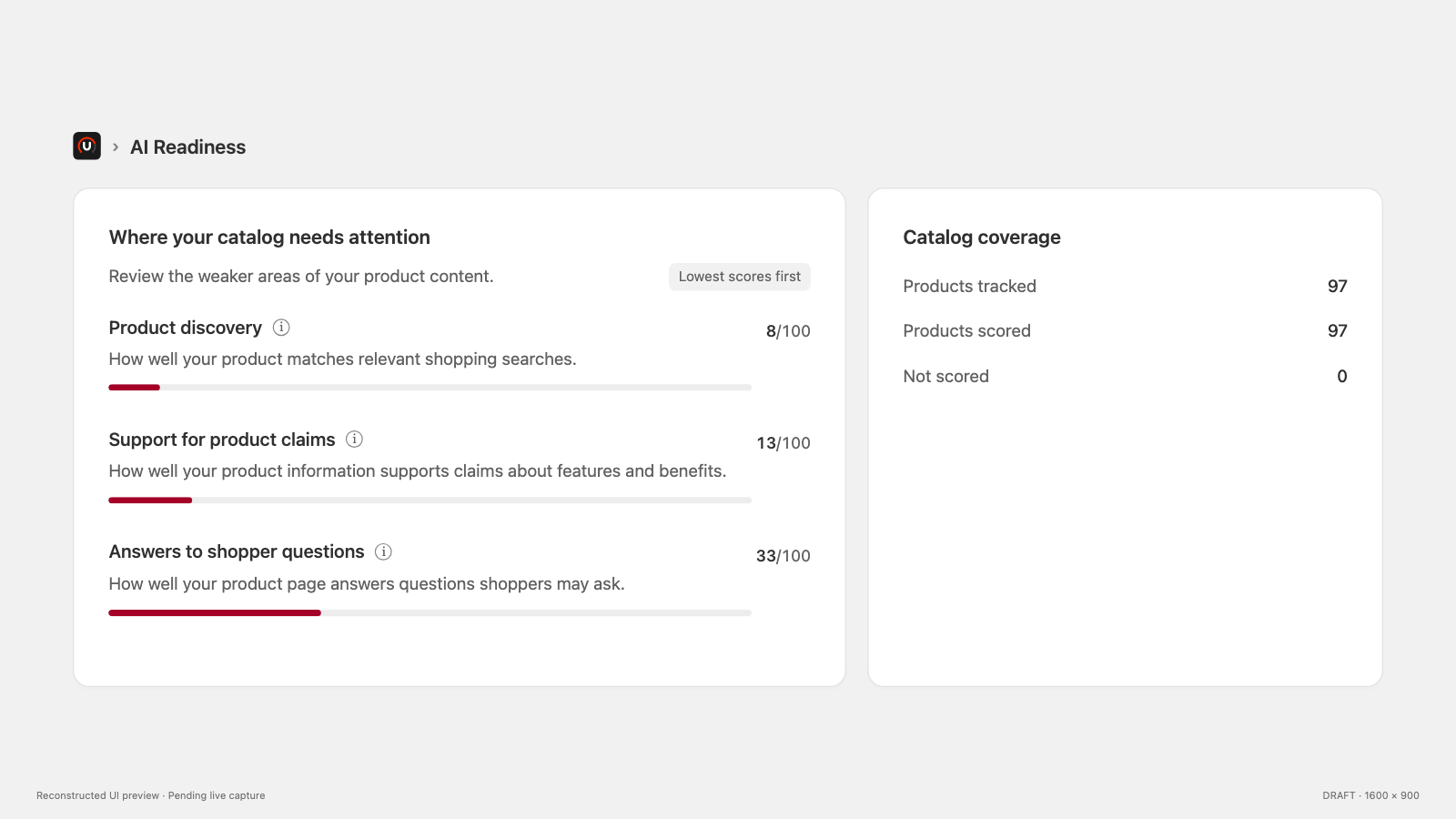
Task: Select the Products tracked row
Action: [1125, 286]
